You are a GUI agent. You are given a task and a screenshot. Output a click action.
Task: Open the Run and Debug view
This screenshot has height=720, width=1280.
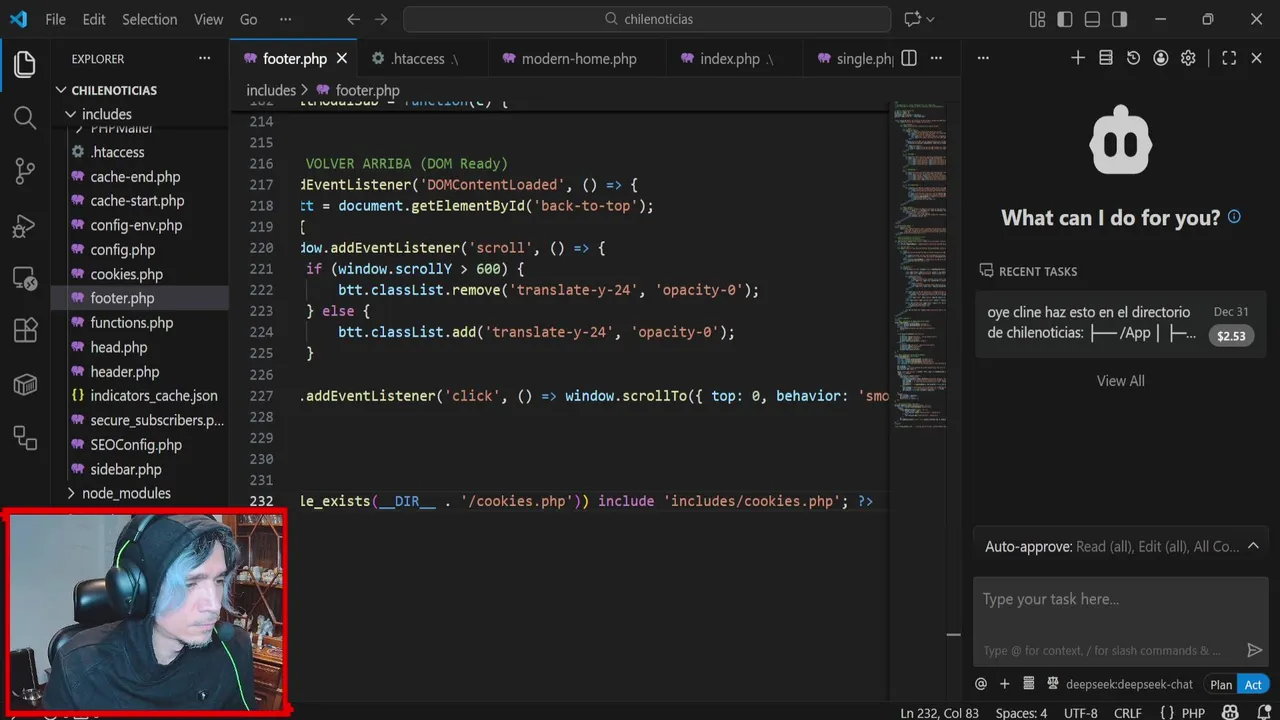point(25,225)
